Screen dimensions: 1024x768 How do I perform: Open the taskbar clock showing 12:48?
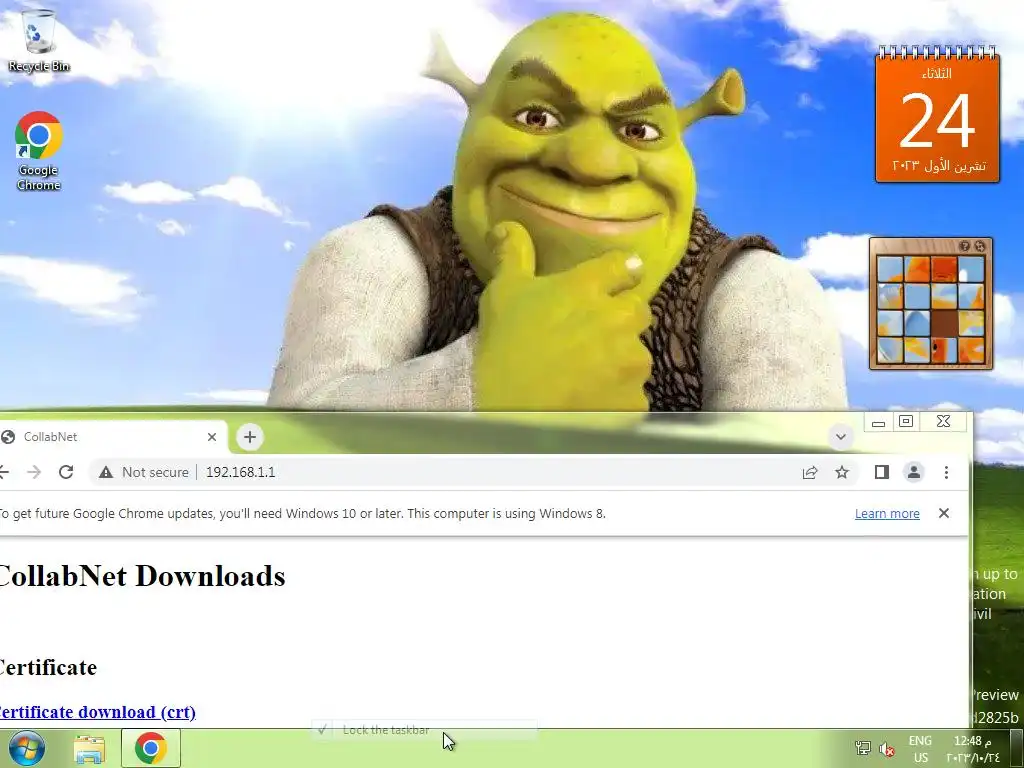[x=973, y=749]
